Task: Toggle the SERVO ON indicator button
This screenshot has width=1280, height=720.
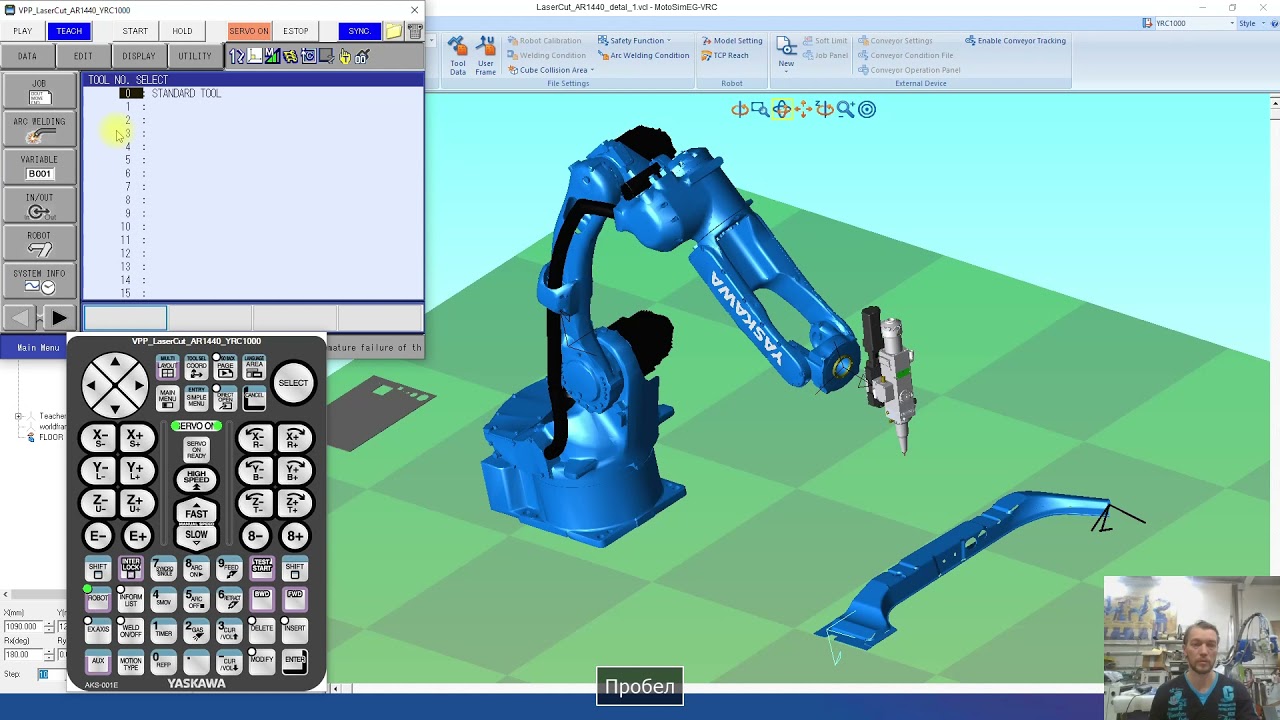Action: pos(249,31)
